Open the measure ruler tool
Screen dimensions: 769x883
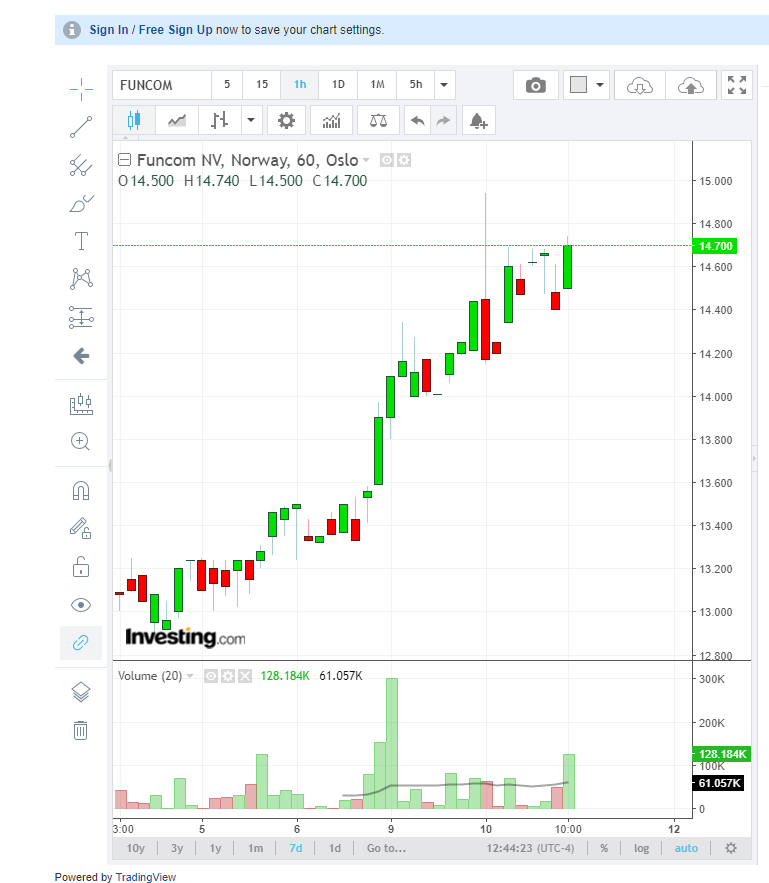pyautogui.click(x=81, y=404)
